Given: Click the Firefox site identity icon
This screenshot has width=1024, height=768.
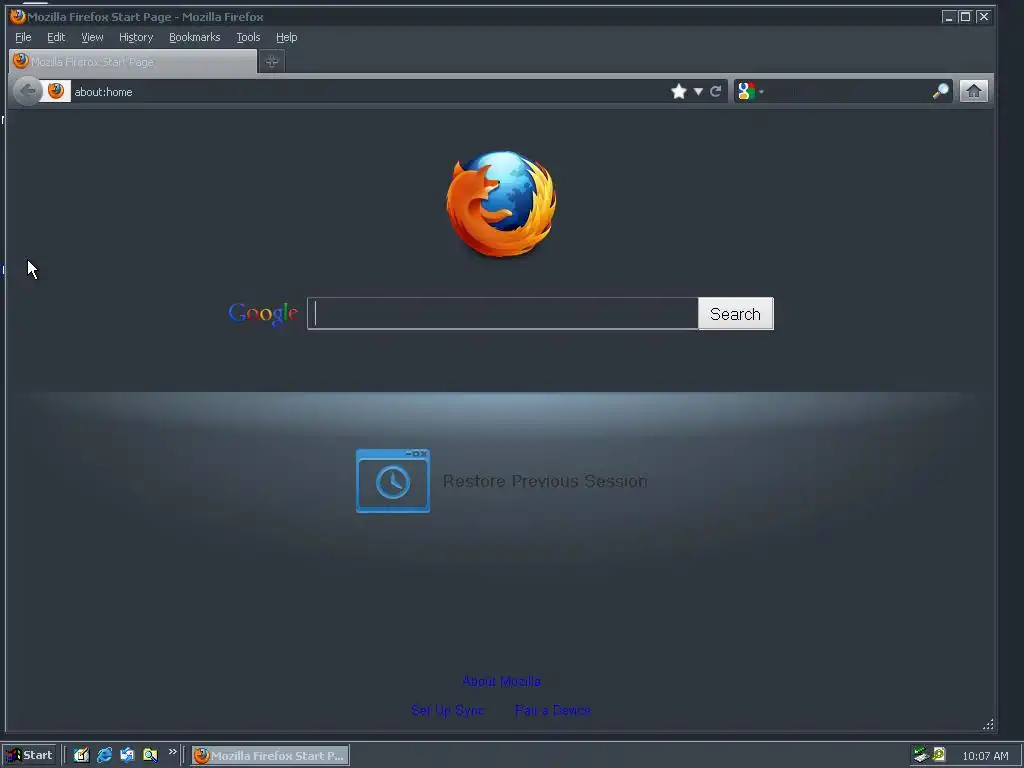Looking at the screenshot, I should (x=56, y=91).
